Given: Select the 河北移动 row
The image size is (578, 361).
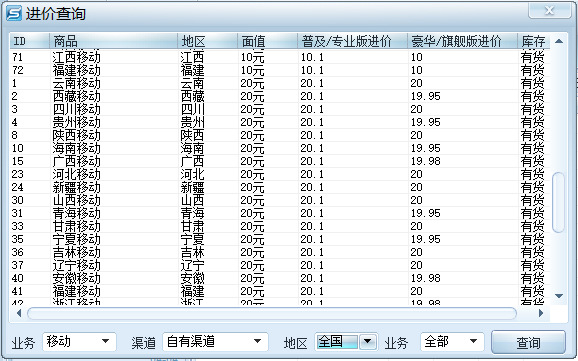Looking at the screenshot, I should 280,174.
